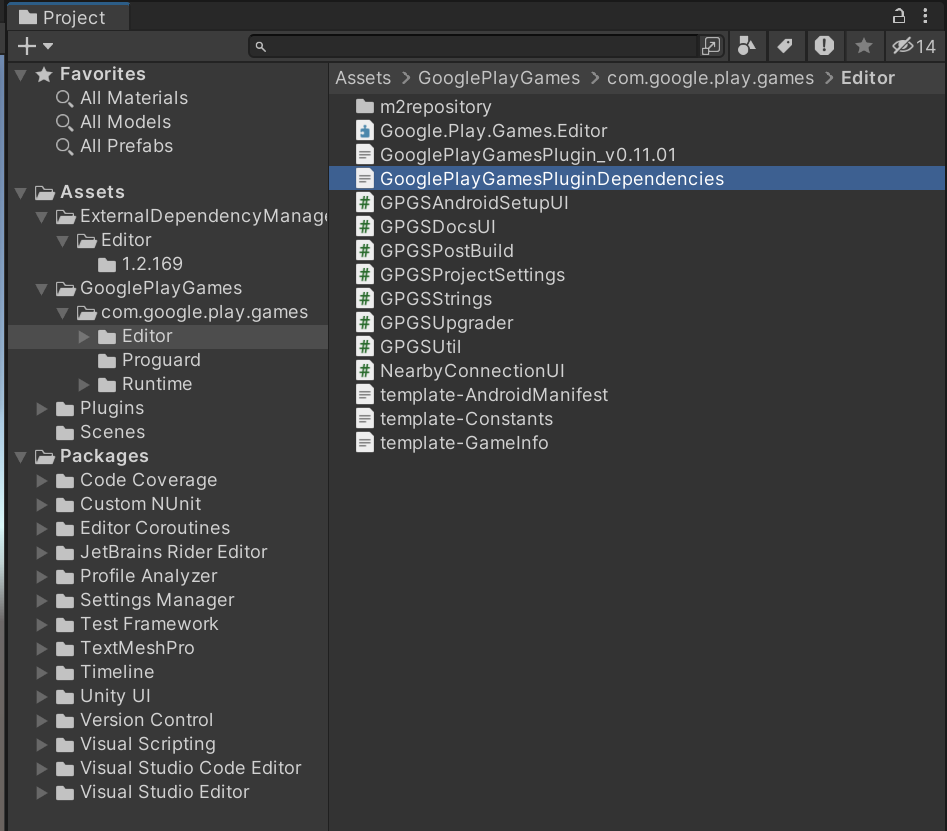Expand the Plugins folder
Viewport: 947px width, 831px height.
pyautogui.click(x=42, y=408)
